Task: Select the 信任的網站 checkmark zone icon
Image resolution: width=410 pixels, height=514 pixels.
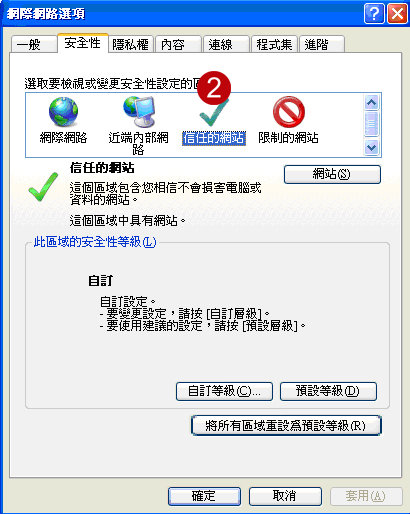Action: click(213, 113)
